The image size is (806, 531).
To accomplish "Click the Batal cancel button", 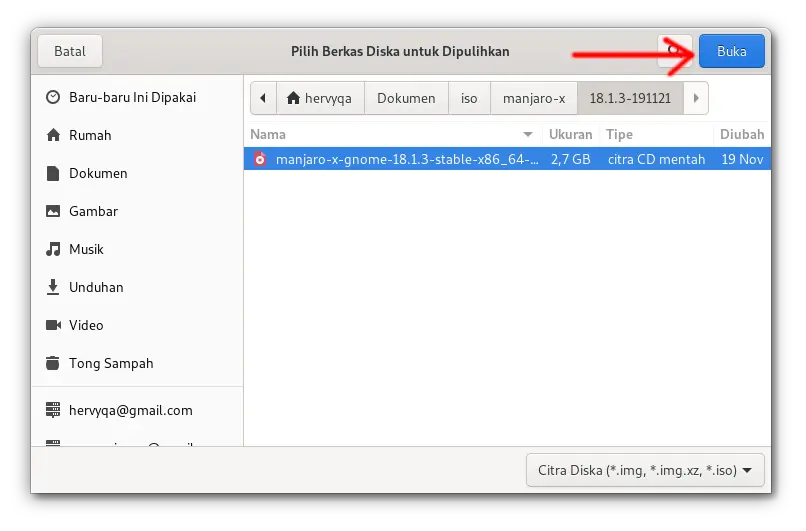I will [70, 51].
